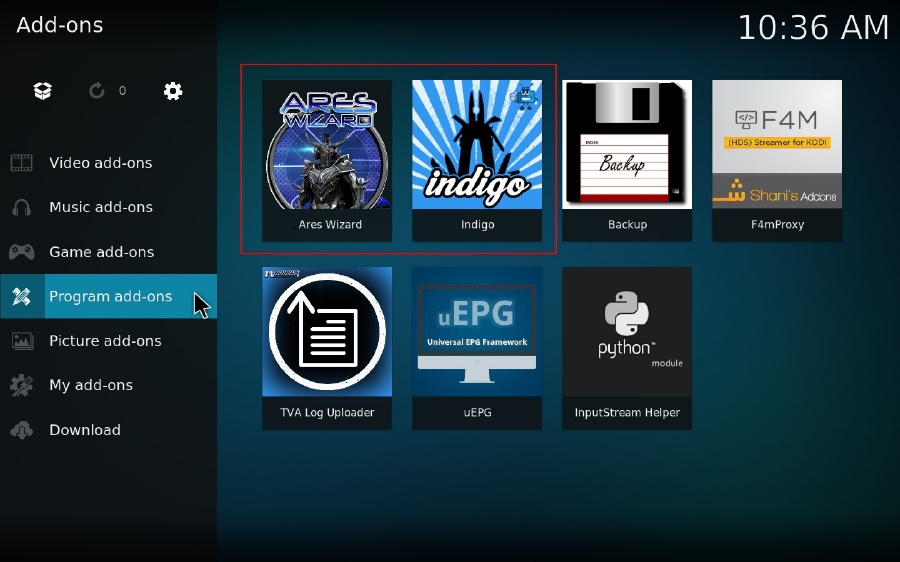The width and height of the screenshot is (900, 562).
Task: Click the InputStream Helper label
Action: click(x=627, y=412)
